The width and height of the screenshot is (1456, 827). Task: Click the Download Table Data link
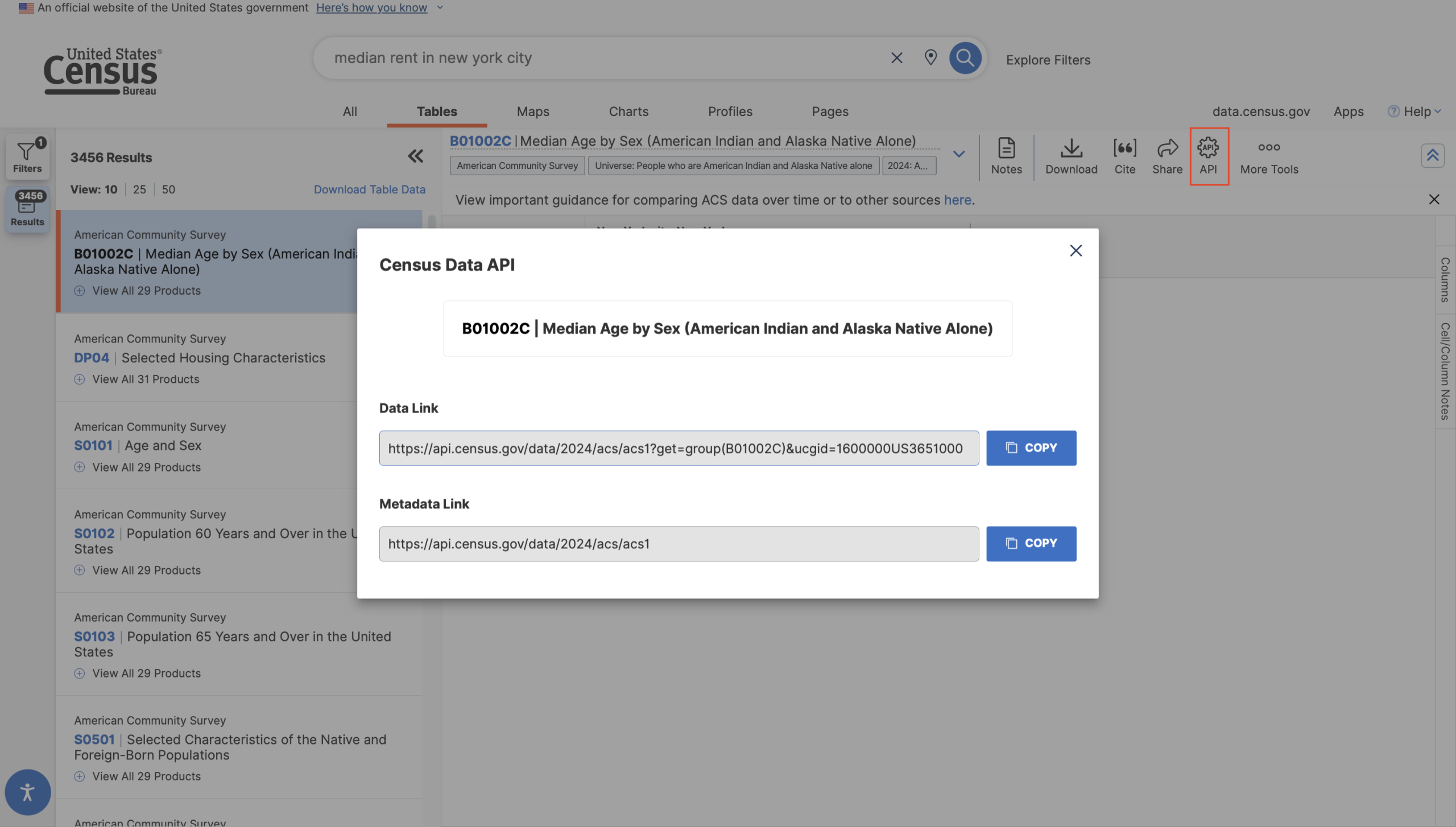369,189
